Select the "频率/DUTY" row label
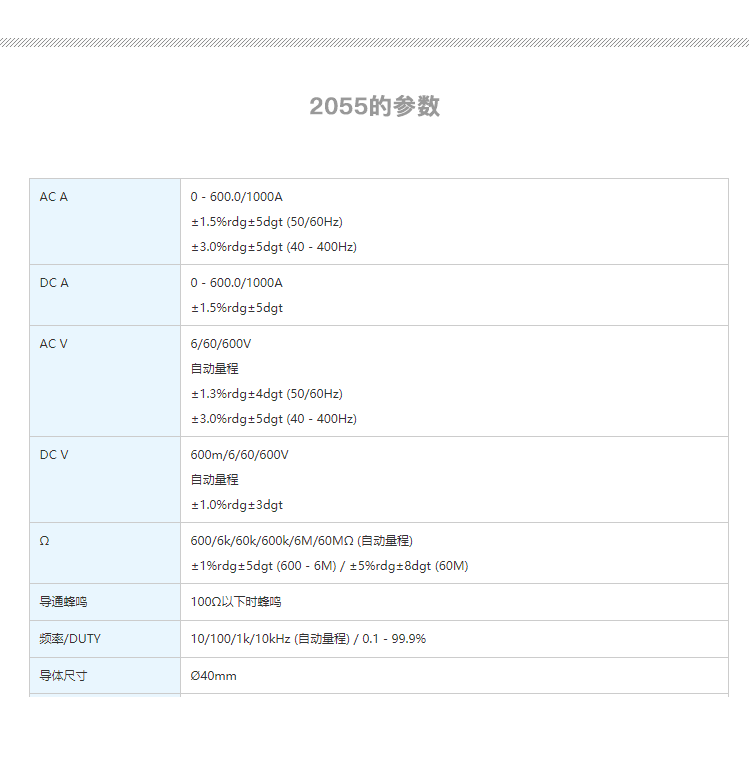This screenshot has width=750, height=774. click(x=70, y=639)
